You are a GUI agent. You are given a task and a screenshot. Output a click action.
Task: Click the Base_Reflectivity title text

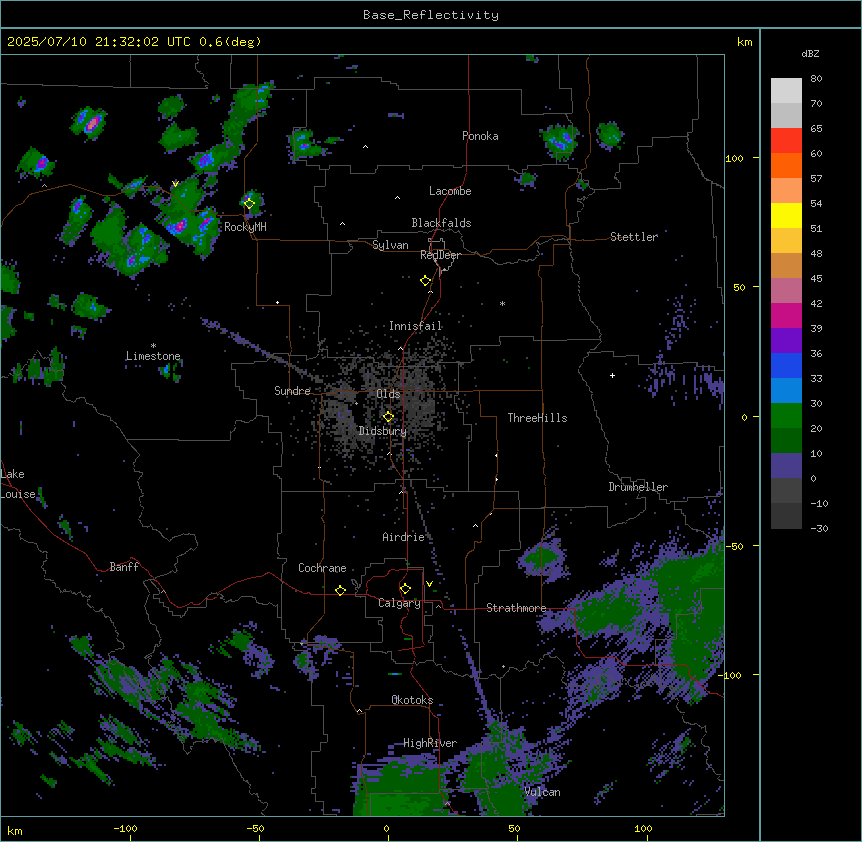coord(431,15)
